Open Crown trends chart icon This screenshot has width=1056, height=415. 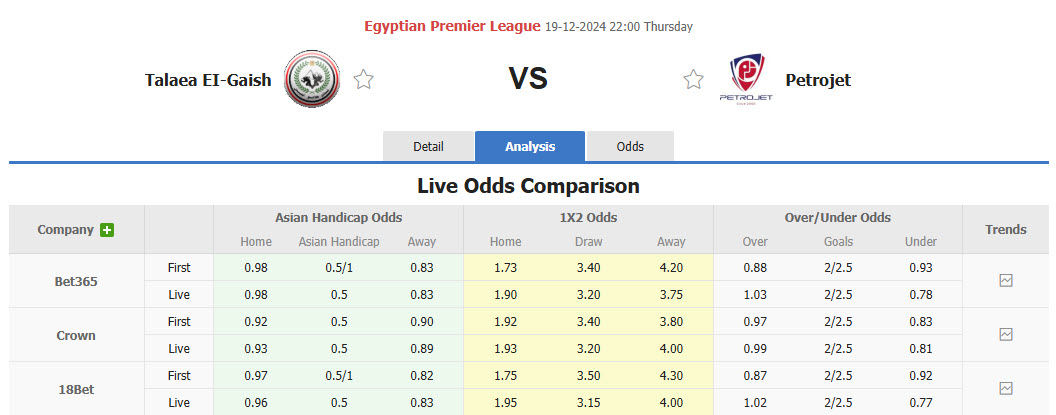pos(1006,335)
